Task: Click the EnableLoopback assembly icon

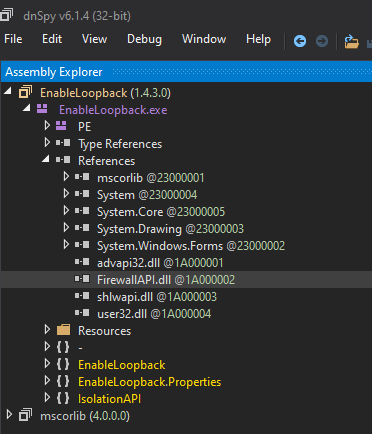Action: (x=25, y=92)
